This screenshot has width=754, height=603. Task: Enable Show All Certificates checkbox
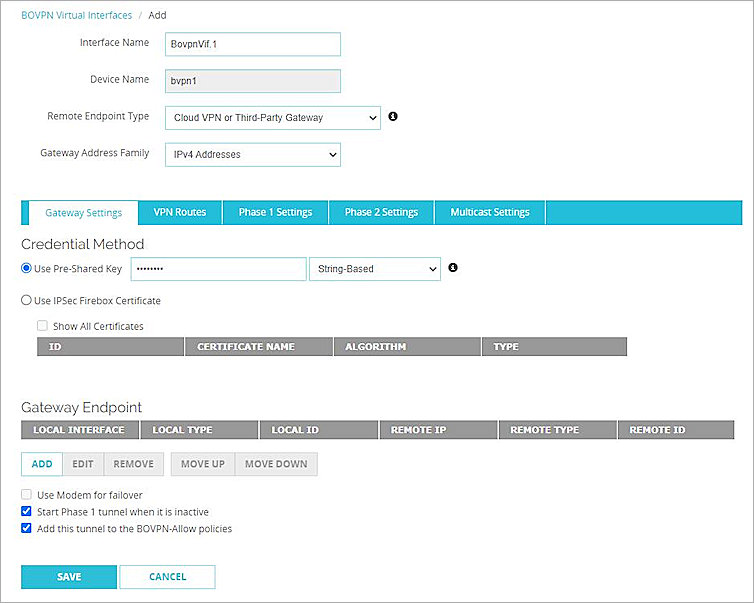click(42, 326)
